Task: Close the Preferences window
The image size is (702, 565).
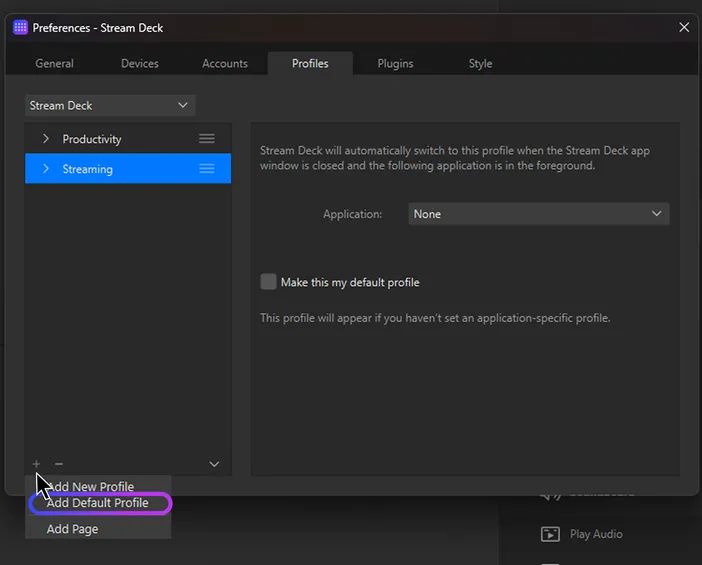Action: coord(684,27)
